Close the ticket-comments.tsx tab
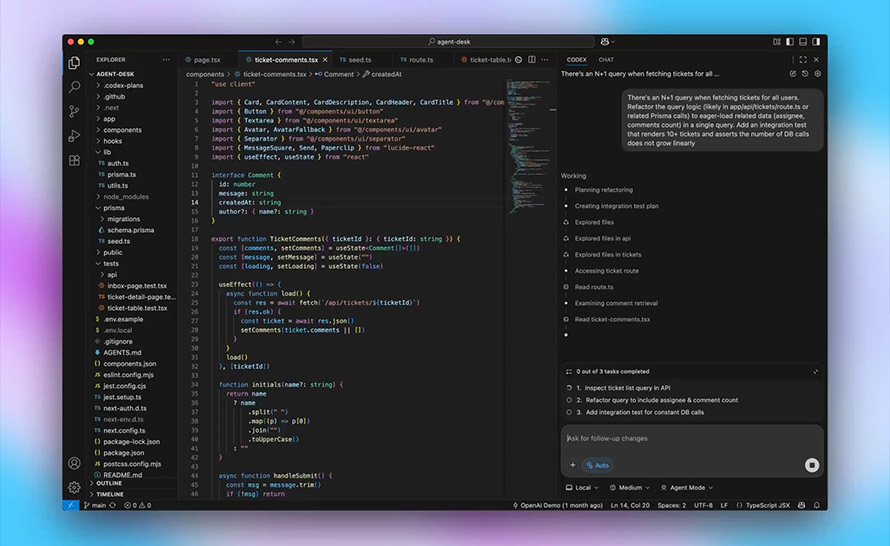 click(325, 60)
